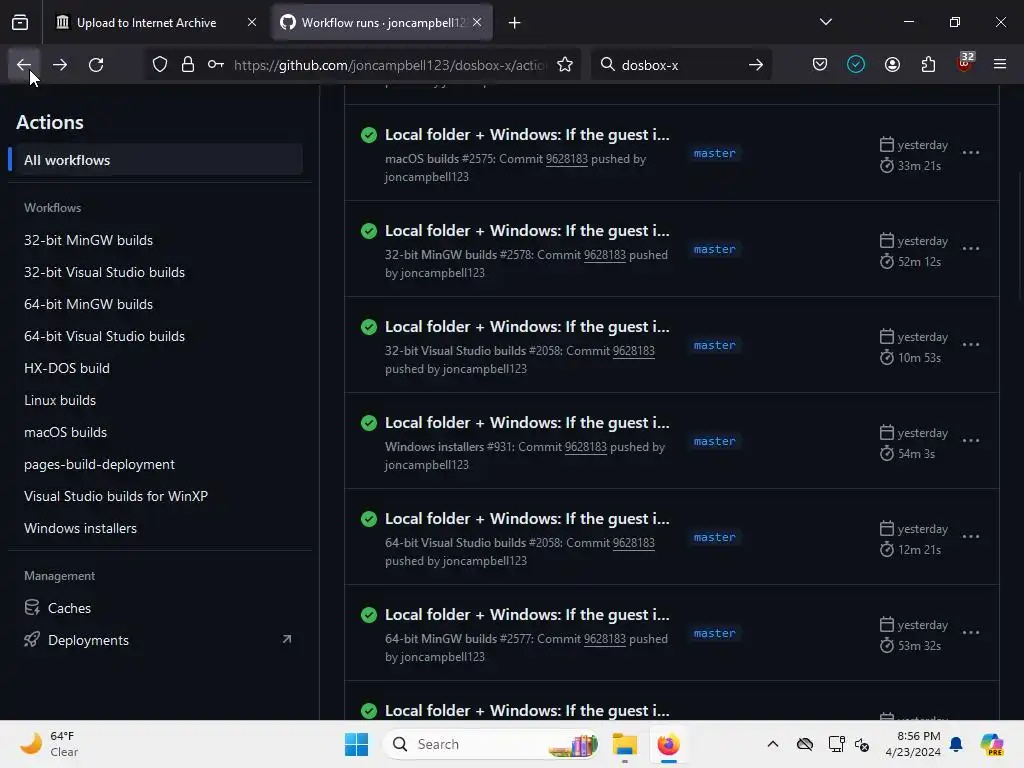Bookmark this page with the star icon

pos(565,64)
